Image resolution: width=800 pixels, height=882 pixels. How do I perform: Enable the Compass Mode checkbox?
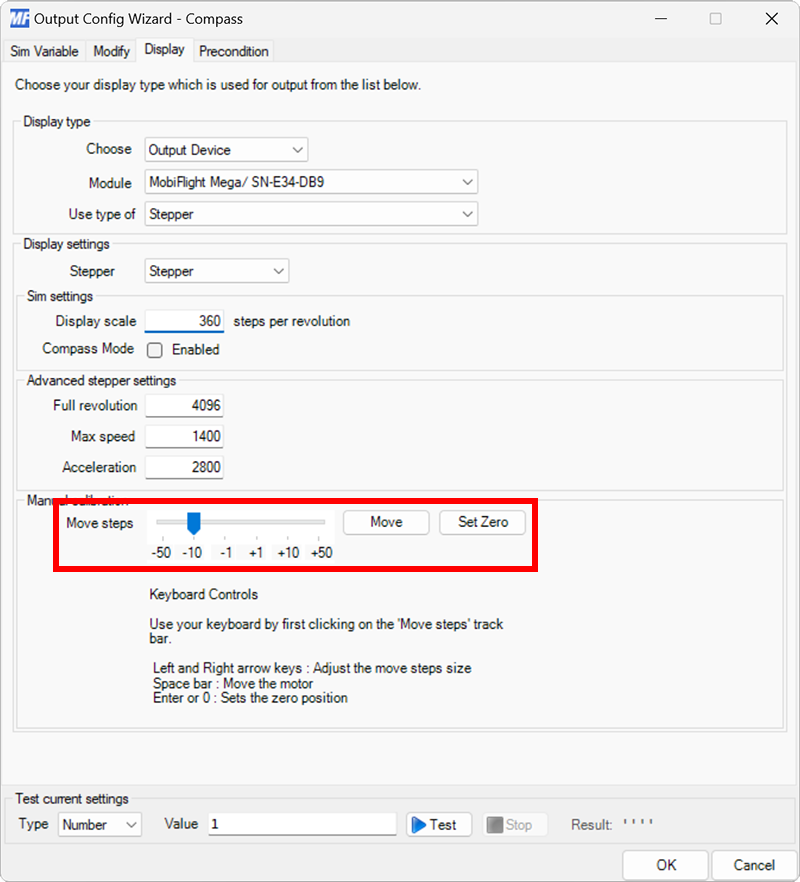(x=155, y=350)
